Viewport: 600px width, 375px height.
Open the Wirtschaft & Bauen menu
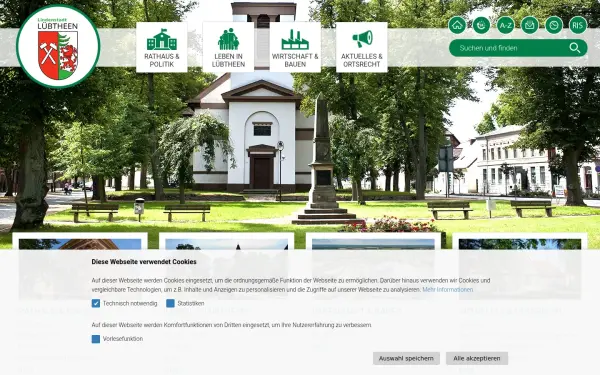pyautogui.click(x=295, y=47)
